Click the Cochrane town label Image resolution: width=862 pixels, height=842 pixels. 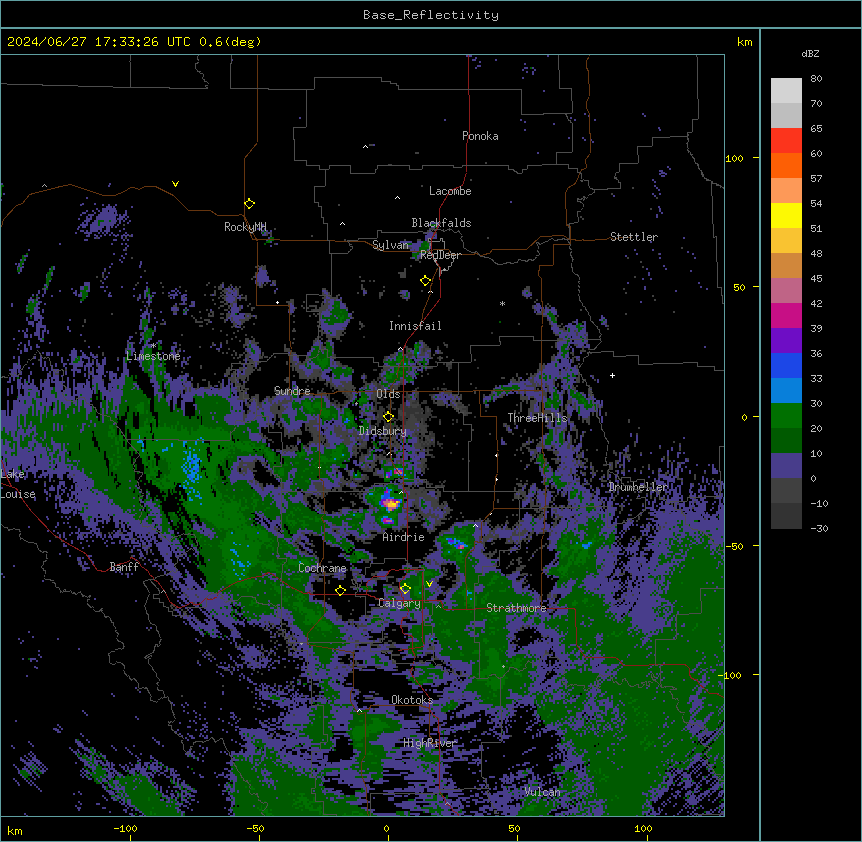point(322,568)
